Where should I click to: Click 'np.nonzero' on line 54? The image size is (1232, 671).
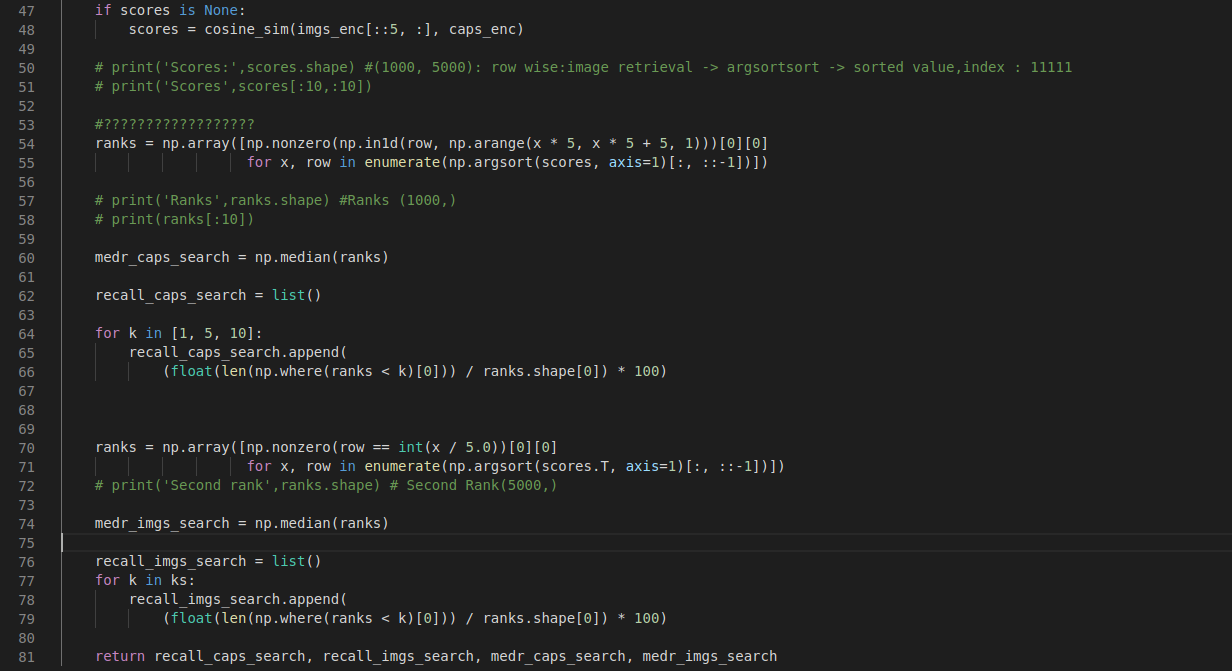[x=290, y=143]
